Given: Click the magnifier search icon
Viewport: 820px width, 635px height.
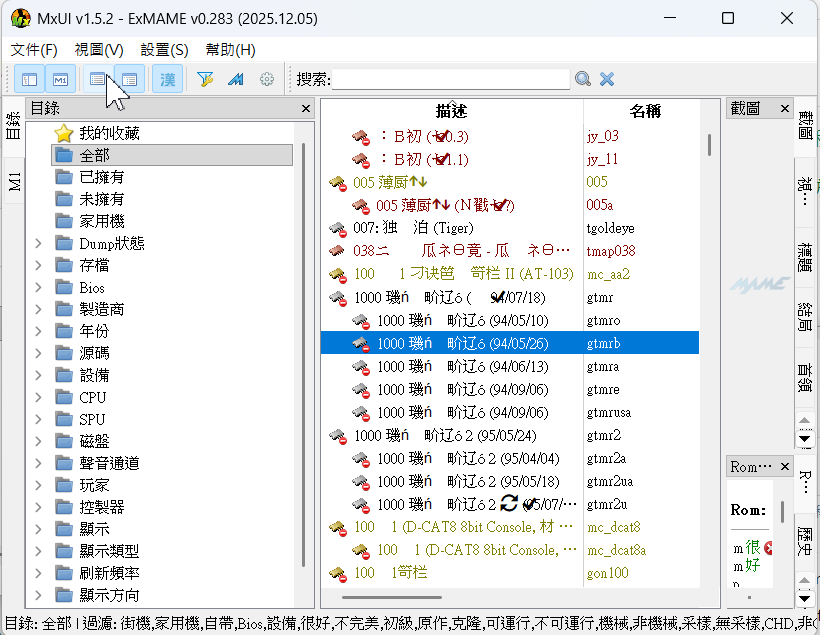Looking at the screenshot, I should point(583,79).
